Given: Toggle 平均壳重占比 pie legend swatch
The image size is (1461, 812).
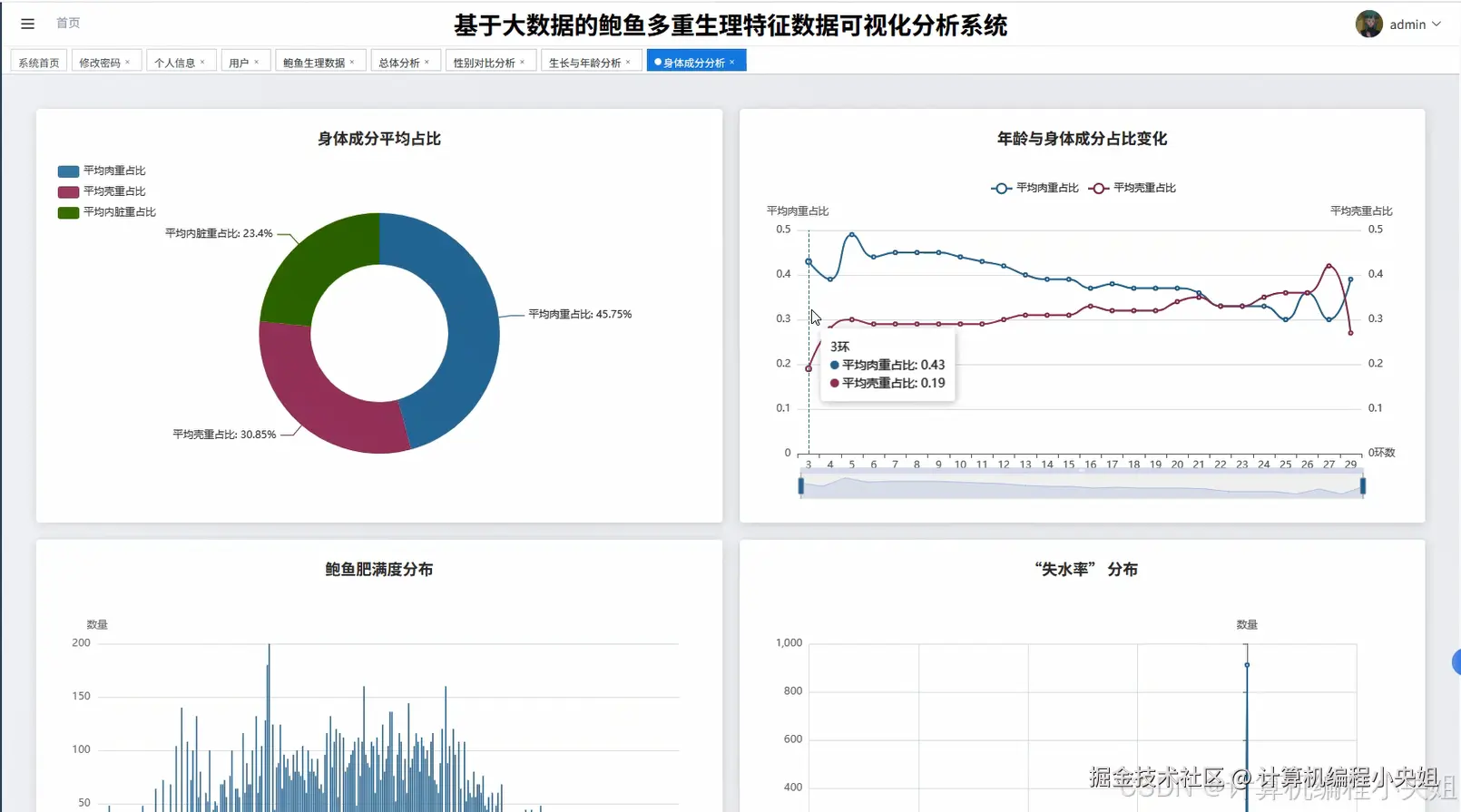Looking at the screenshot, I should (68, 191).
